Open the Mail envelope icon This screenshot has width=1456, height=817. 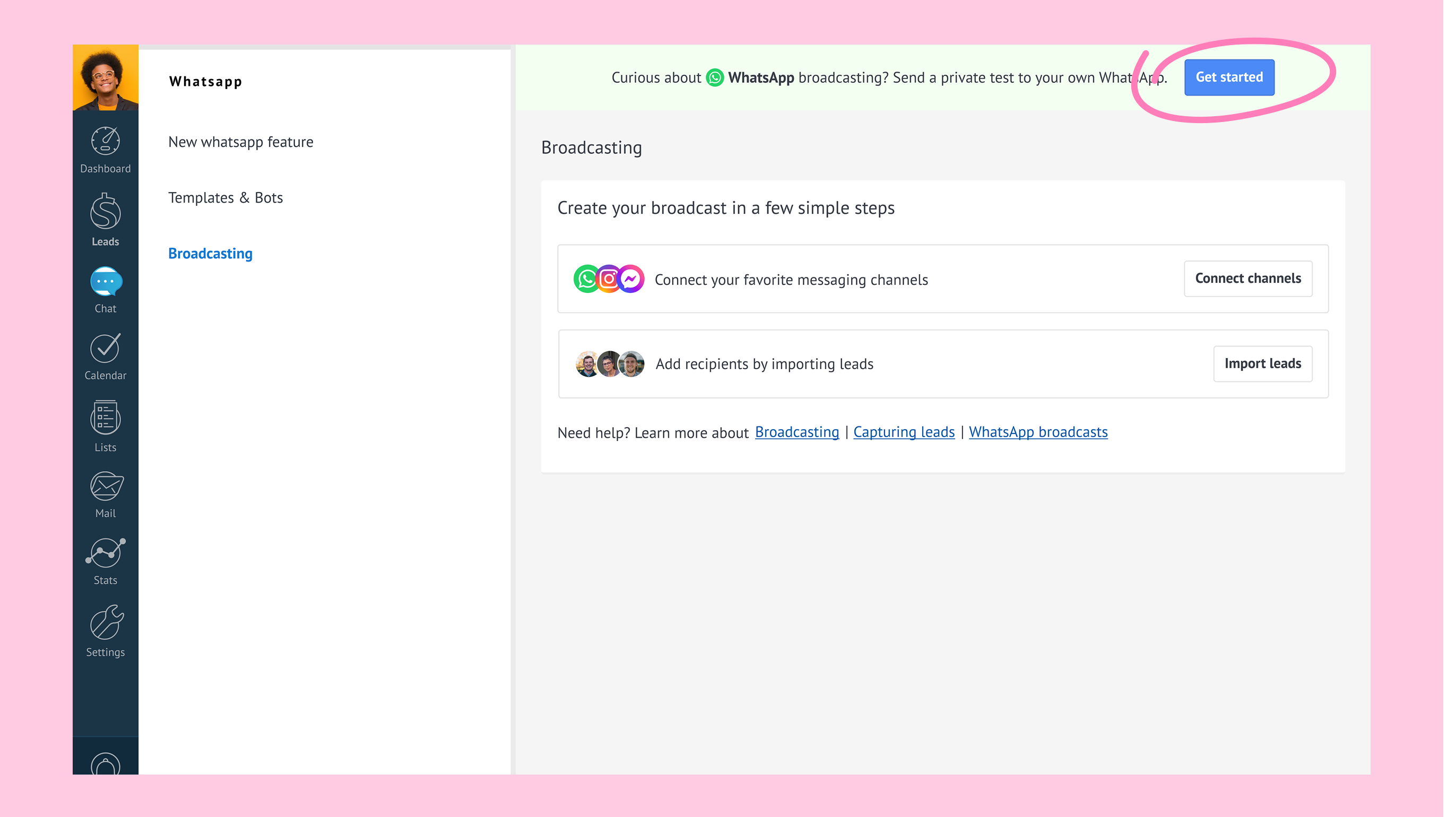tap(105, 486)
